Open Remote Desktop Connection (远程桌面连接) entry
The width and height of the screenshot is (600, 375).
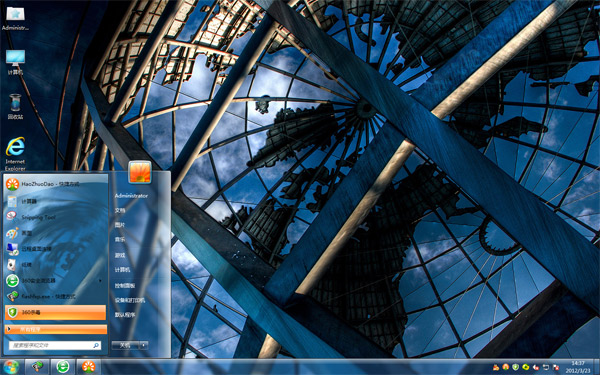[x=56, y=249]
